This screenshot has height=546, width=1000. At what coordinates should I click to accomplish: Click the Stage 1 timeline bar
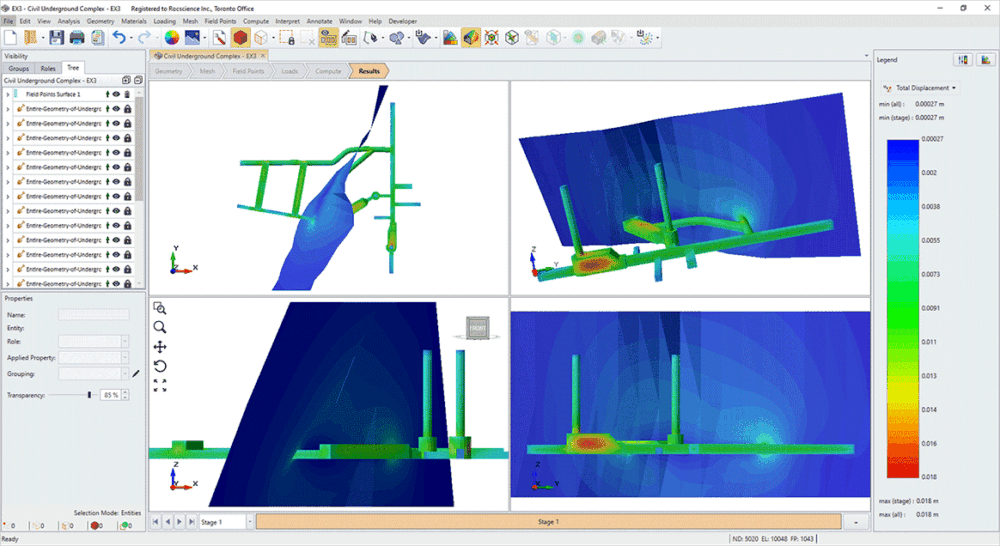[547, 522]
